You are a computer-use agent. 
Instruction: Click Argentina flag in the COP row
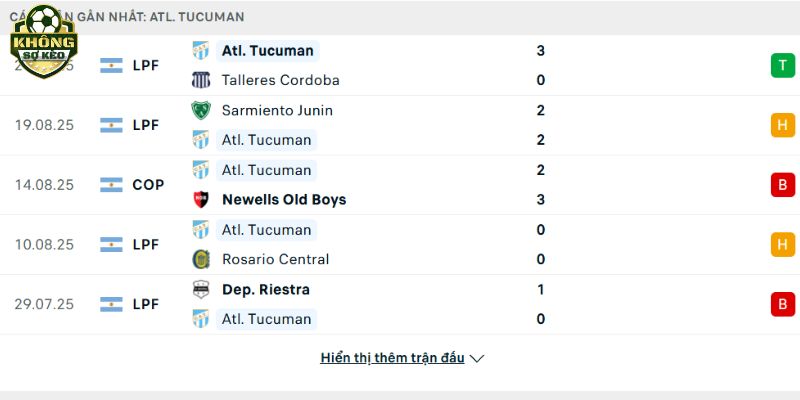(111, 185)
